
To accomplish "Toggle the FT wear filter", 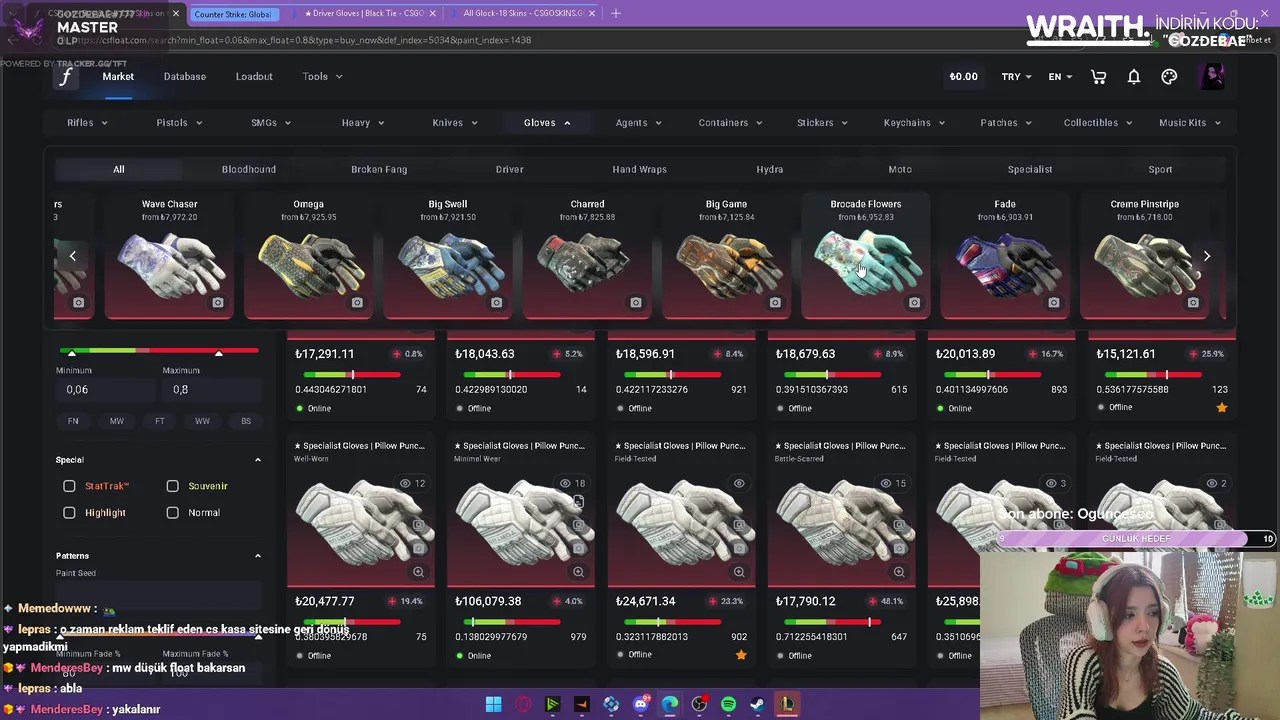I will click(159, 421).
